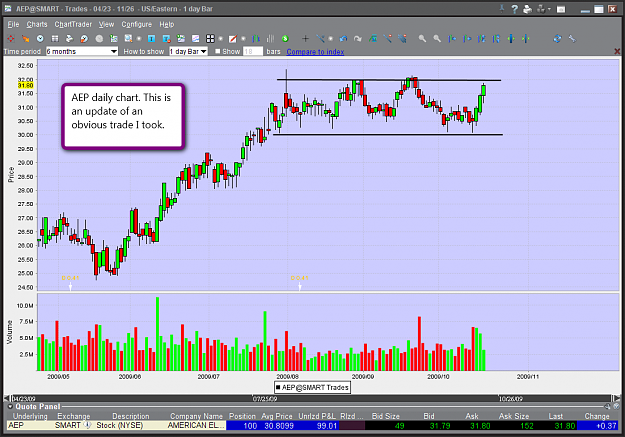Click the first magnifier zoom icon

(423, 39)
